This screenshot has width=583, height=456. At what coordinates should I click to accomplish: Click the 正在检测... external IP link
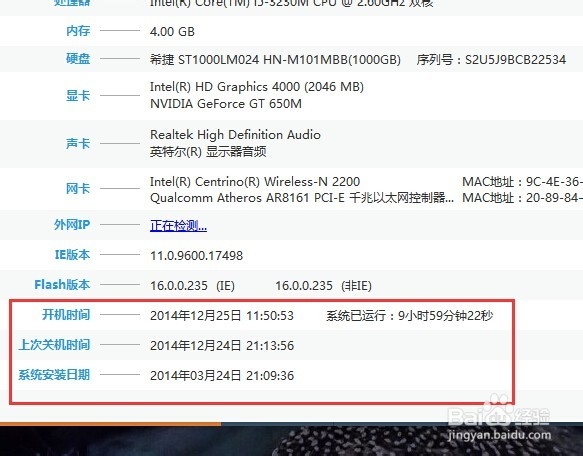tap(178, 225)
